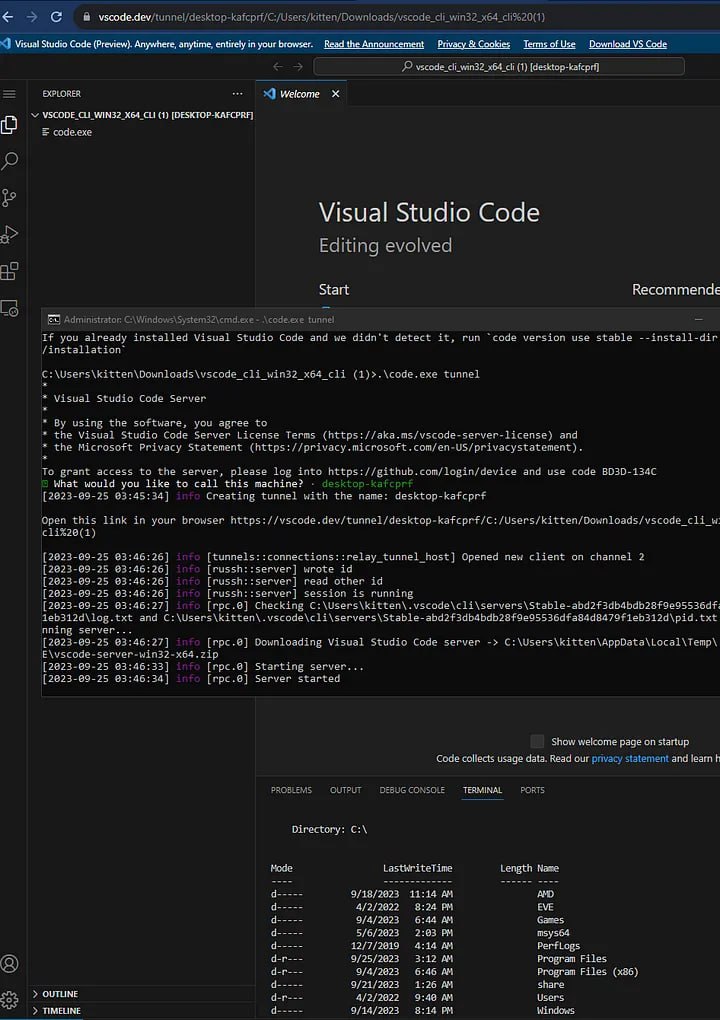
Task: Click the cmd.exe window title icon
Action: (54, 319)
